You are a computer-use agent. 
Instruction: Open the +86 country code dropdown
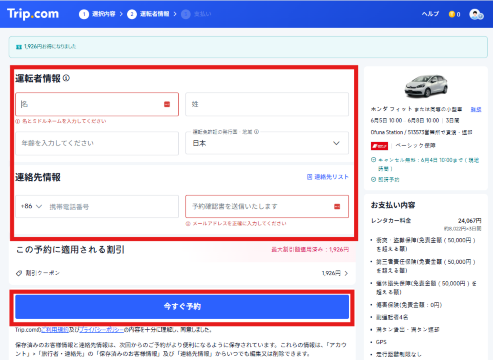[x=31, y=206]
